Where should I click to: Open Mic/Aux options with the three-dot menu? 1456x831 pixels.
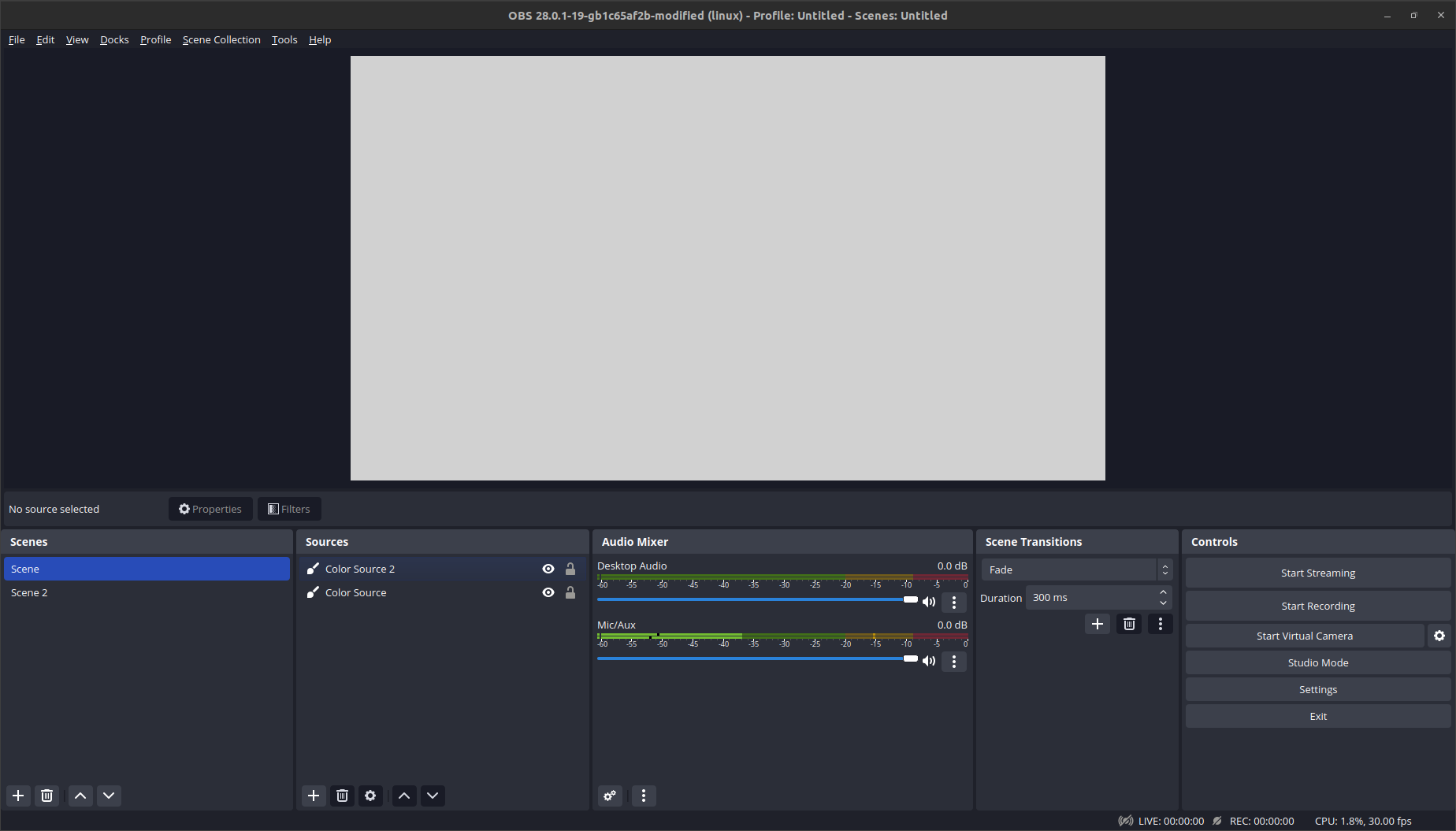coord(953,661)
